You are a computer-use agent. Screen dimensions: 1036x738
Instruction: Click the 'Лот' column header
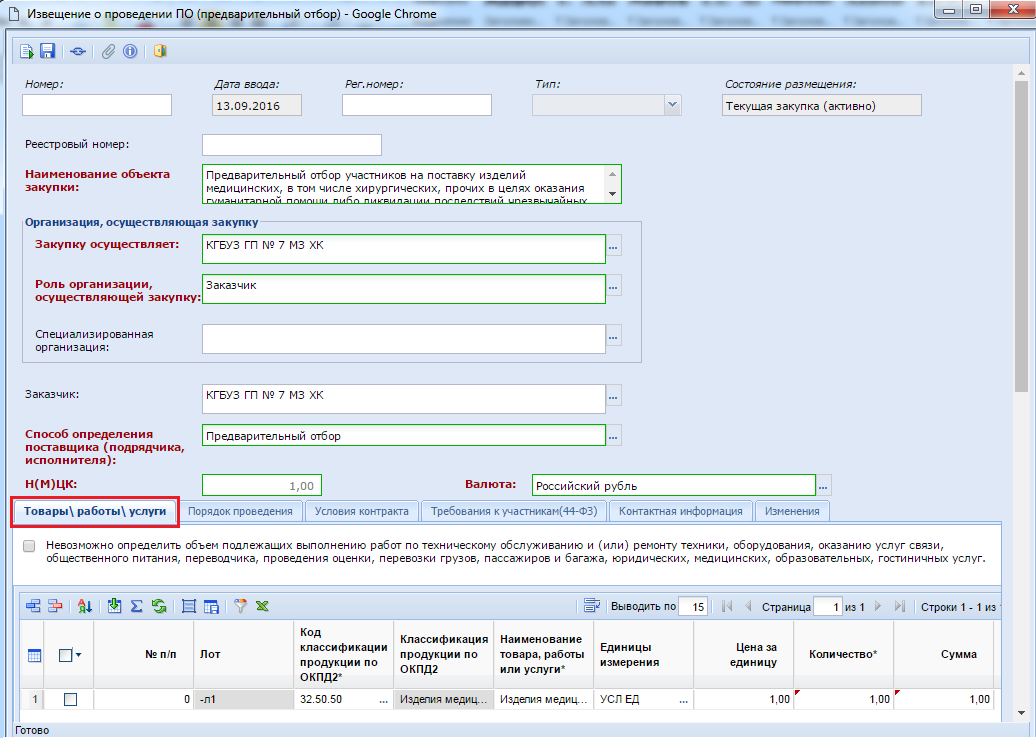click(x=244, y=655)
